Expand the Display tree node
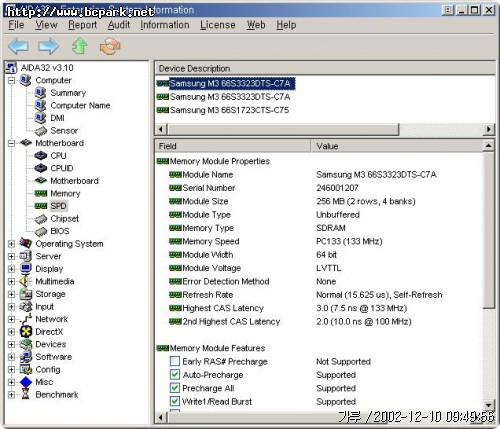The width and height of the screenshot is (500, 429). 11,269
